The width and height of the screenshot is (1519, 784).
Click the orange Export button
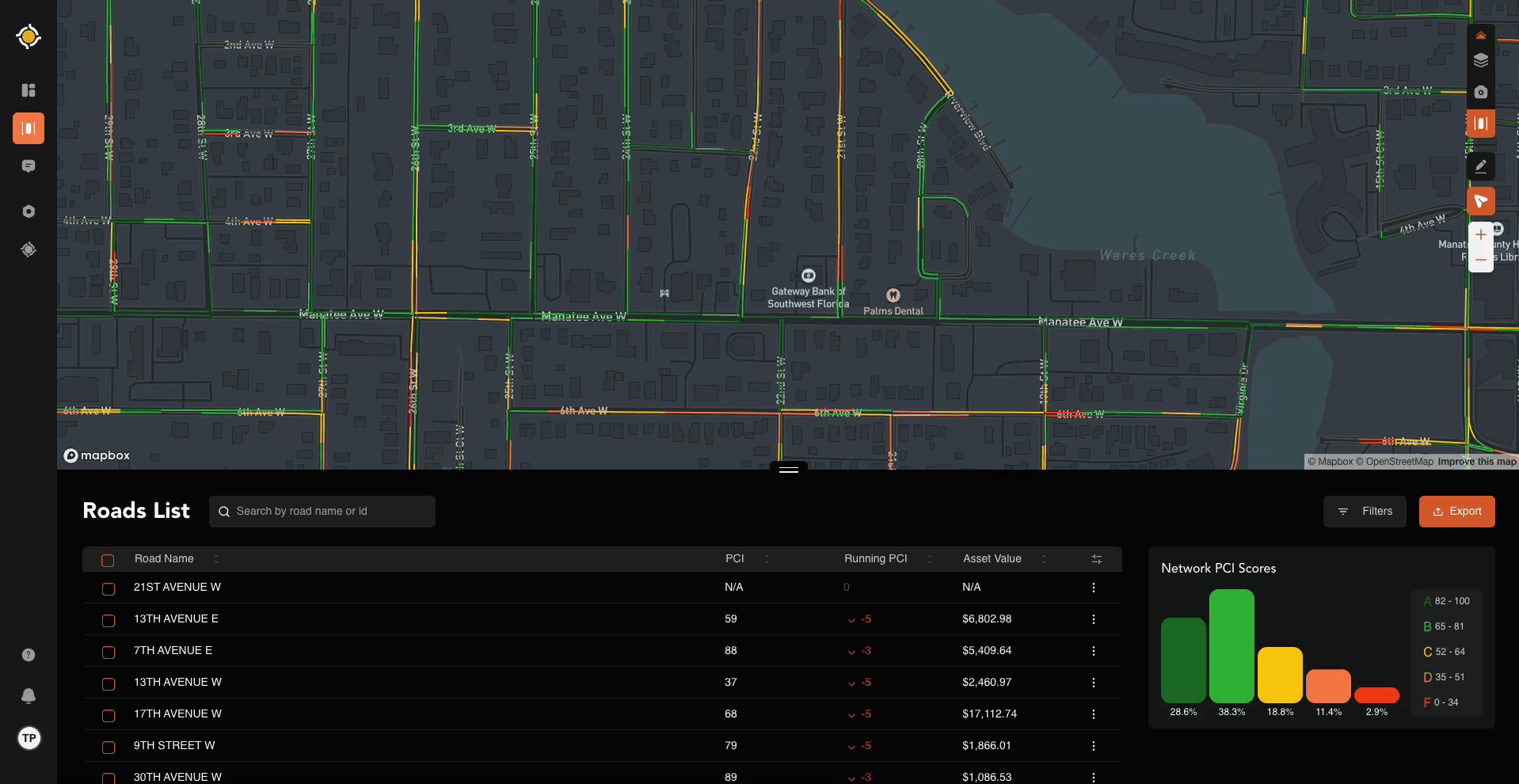[x=1456, y=512]
